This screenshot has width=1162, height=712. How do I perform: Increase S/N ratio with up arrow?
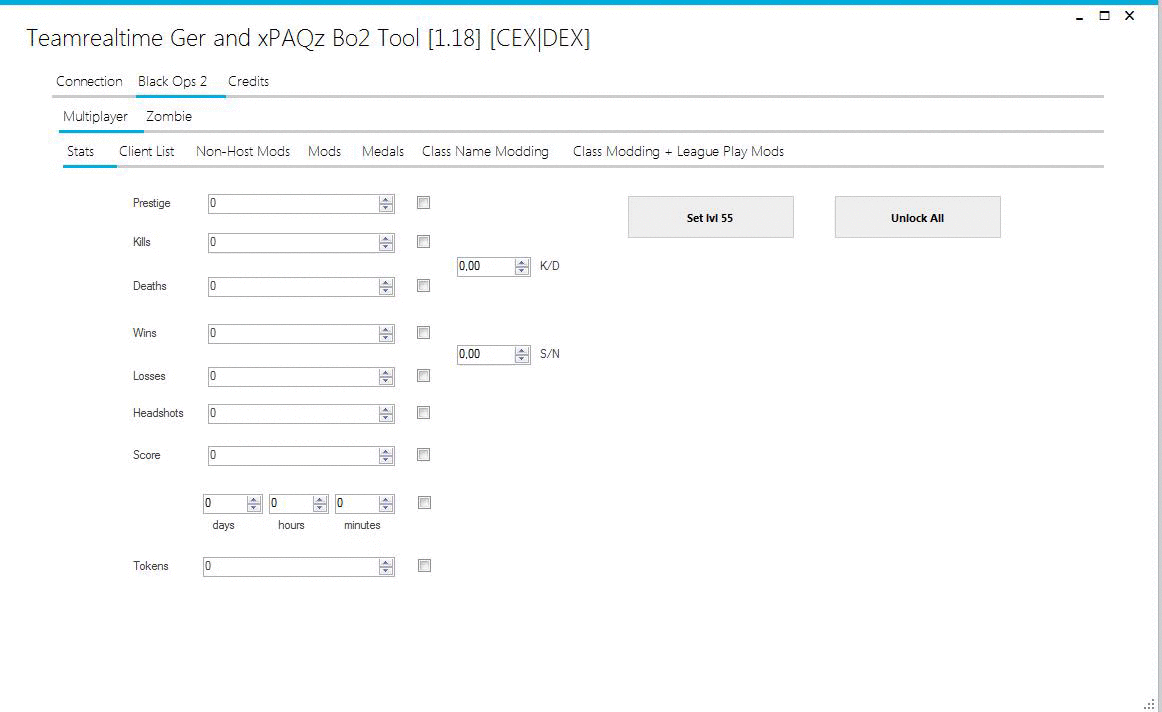522,350
